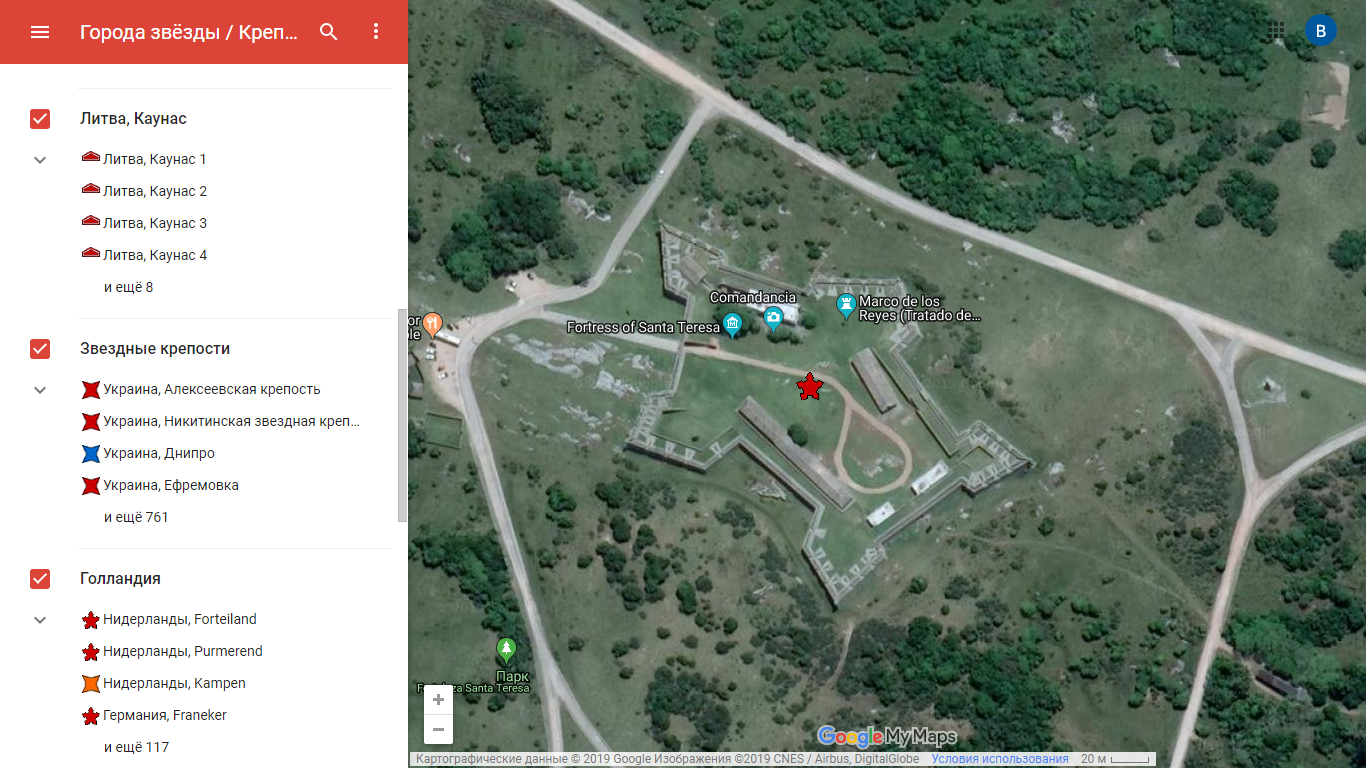Click the search magnifier icon
Image resolution: width=1366 pixels, height=768 pixels.
tap(329, 32)
